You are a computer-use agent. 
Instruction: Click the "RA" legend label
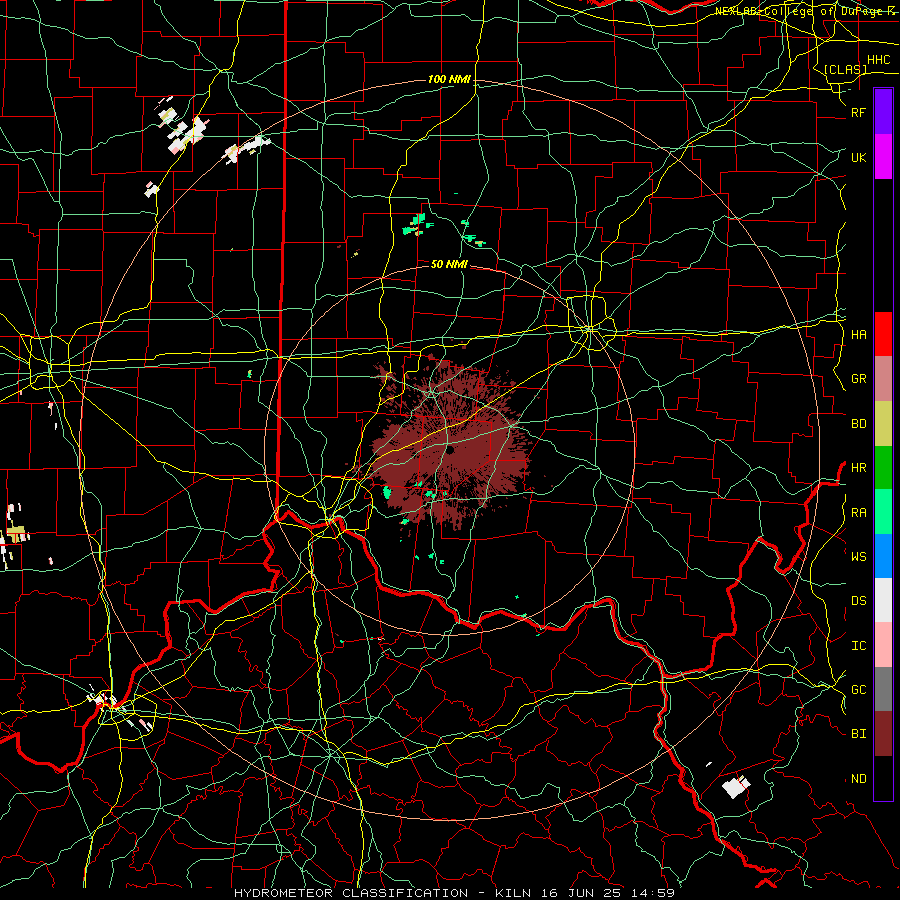click(859, 512)
